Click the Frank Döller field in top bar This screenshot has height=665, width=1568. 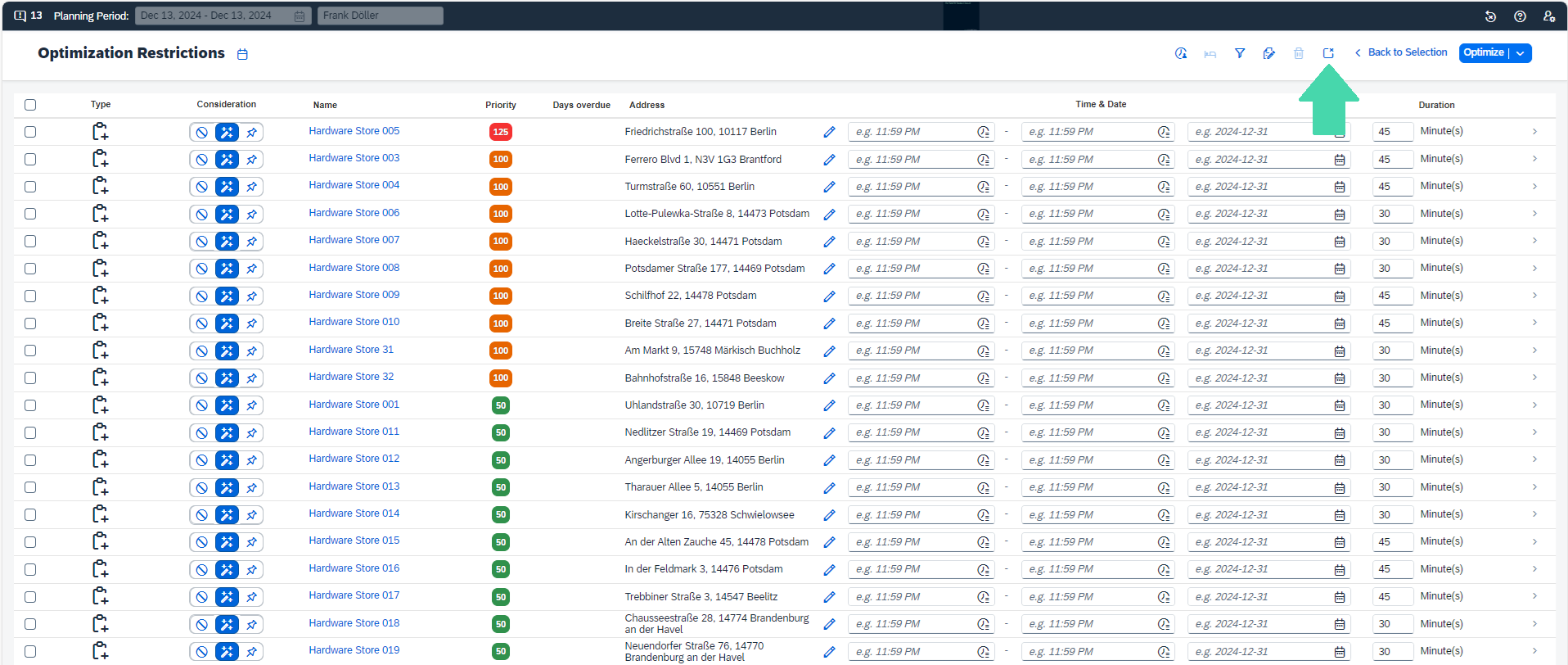(x=381, y=16)
